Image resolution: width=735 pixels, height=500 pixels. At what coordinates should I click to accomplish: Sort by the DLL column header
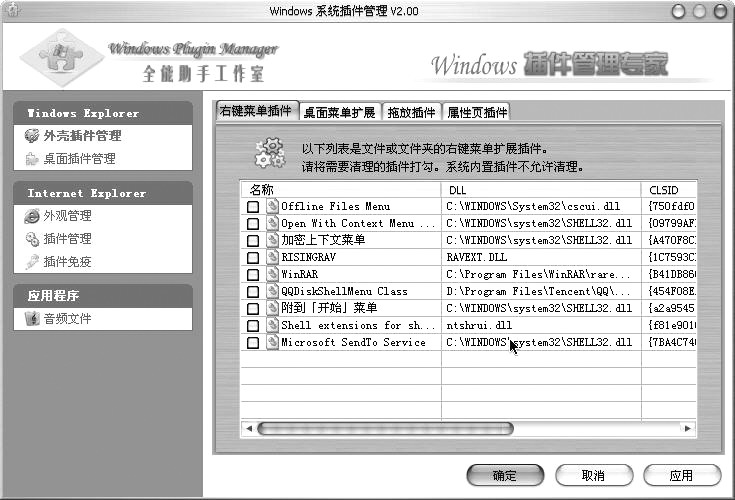tap(541, 190)
